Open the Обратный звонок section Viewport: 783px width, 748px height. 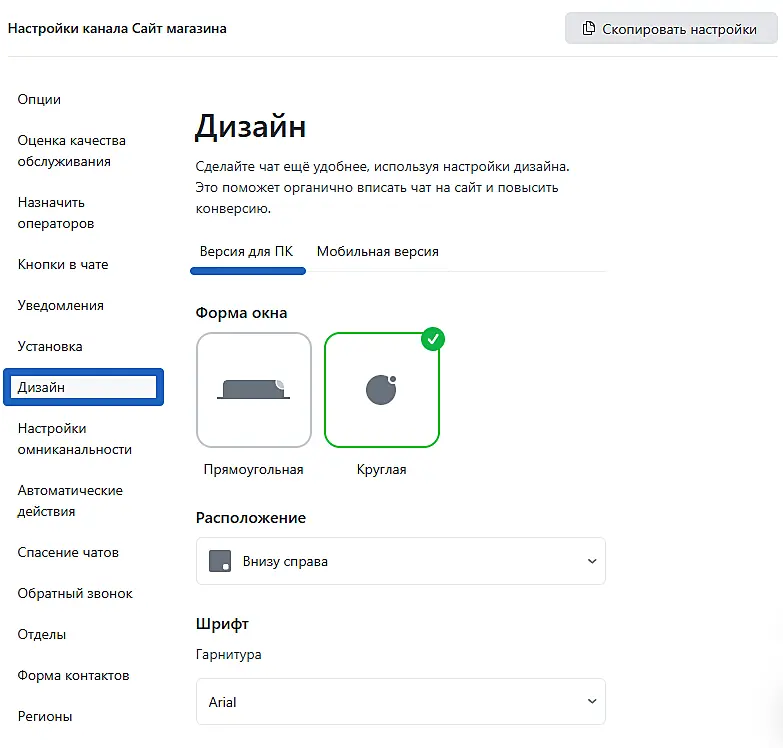(75, 594)
